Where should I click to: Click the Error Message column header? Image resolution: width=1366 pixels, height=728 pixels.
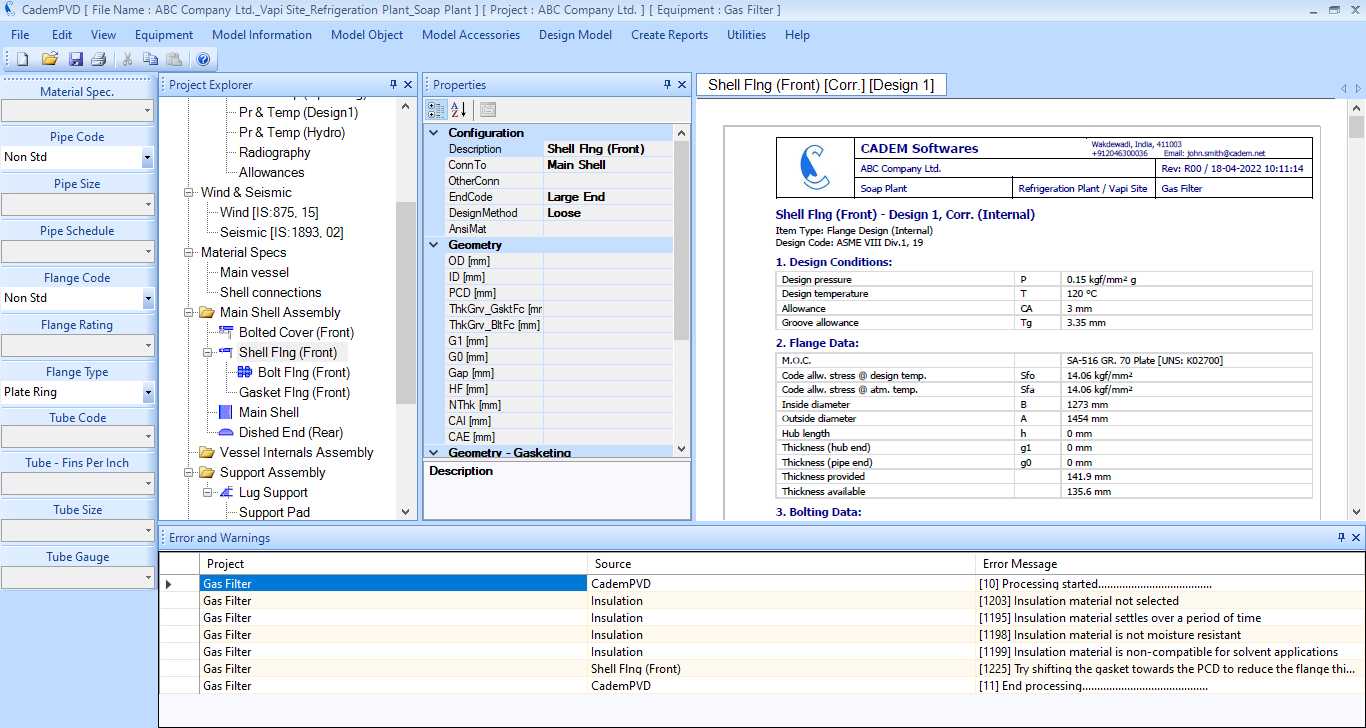click(x=1170, y=564)
